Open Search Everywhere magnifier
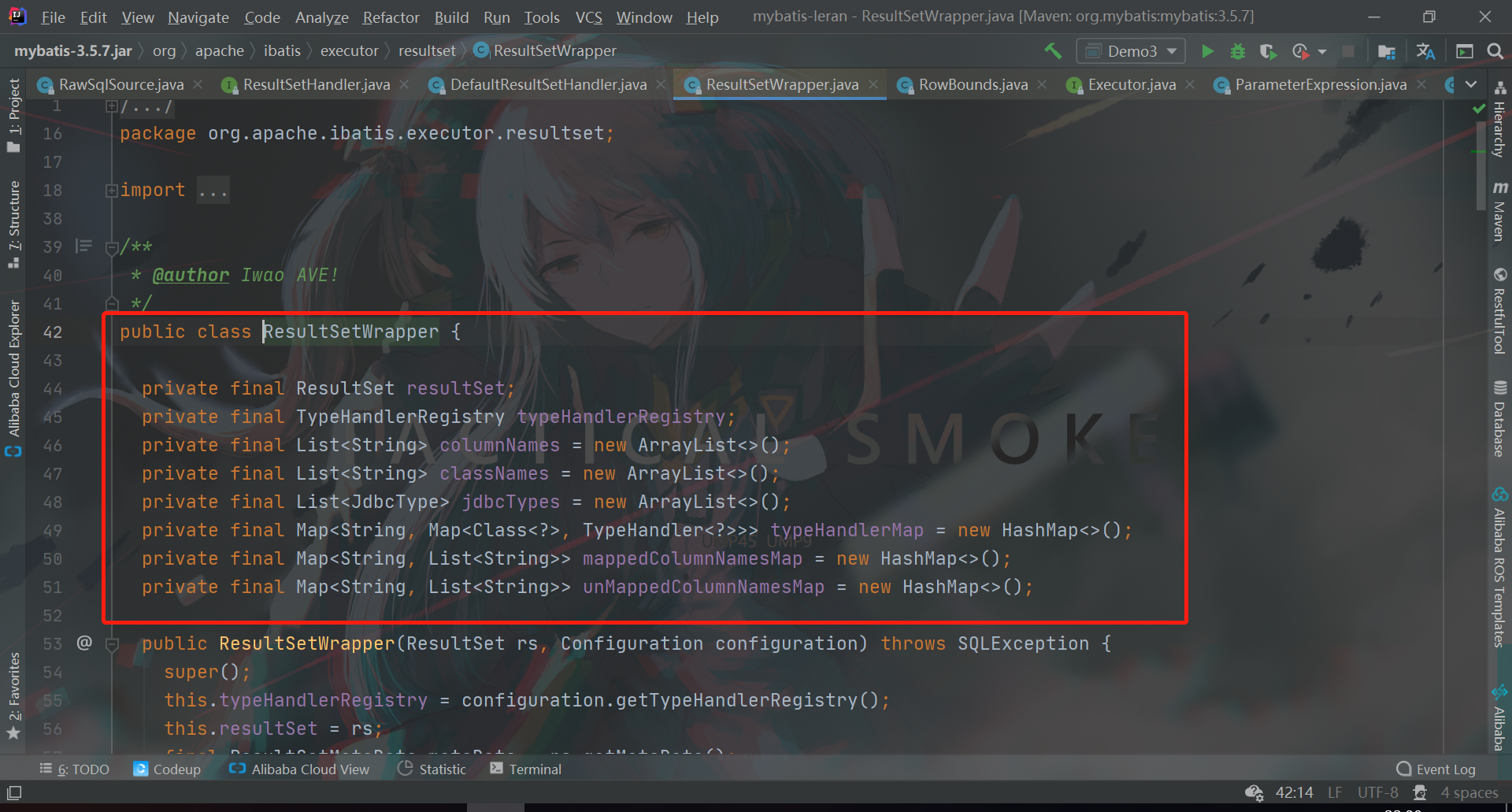Screen dimensions: 1512x812 tap(1495, 51)
